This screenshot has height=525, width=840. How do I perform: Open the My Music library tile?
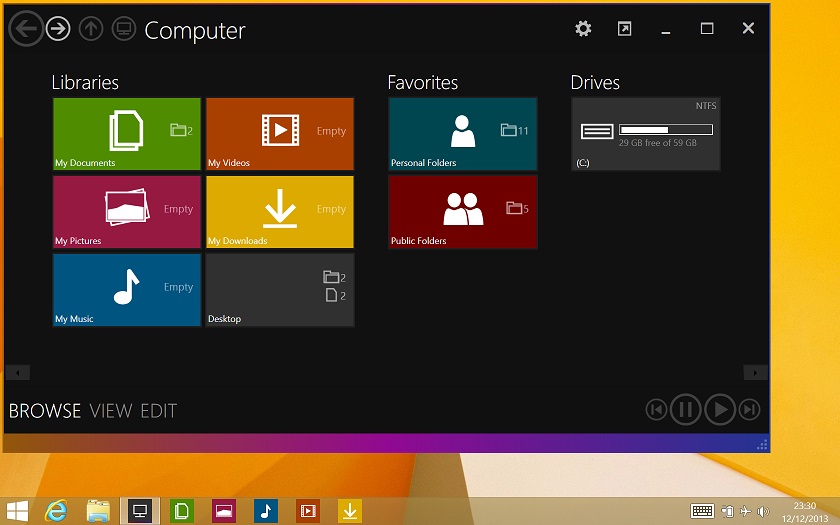click(126, 290)
